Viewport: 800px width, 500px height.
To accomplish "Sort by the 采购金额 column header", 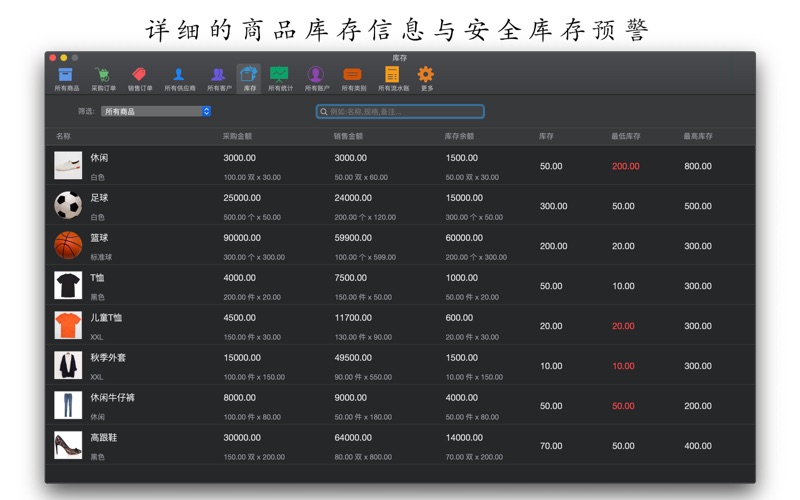I will [x=237, y=136].
